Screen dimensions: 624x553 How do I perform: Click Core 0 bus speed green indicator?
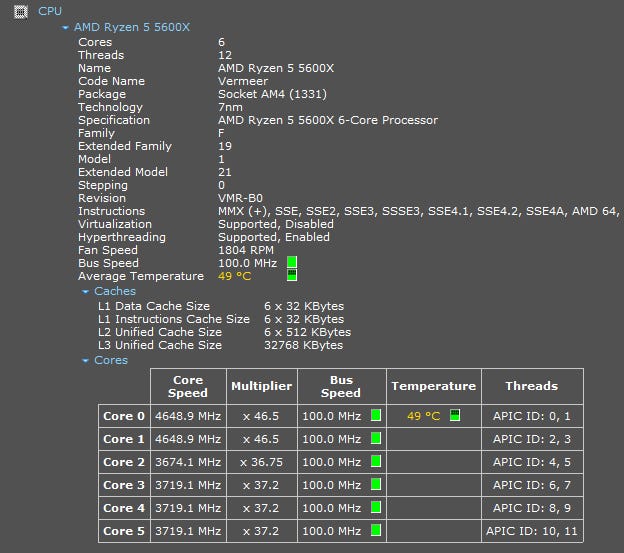[x=376, y=416]
